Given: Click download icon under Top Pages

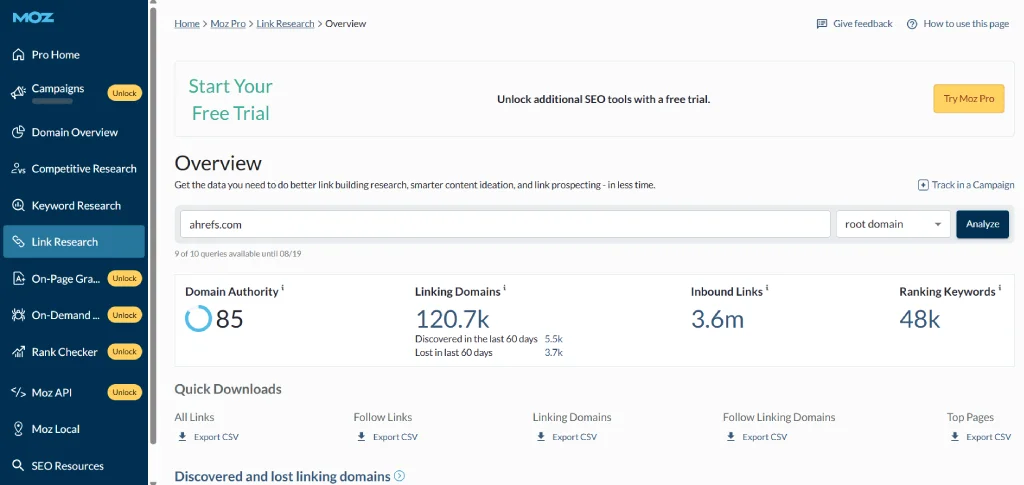Looking at the screenshot, I should point(955,437).
